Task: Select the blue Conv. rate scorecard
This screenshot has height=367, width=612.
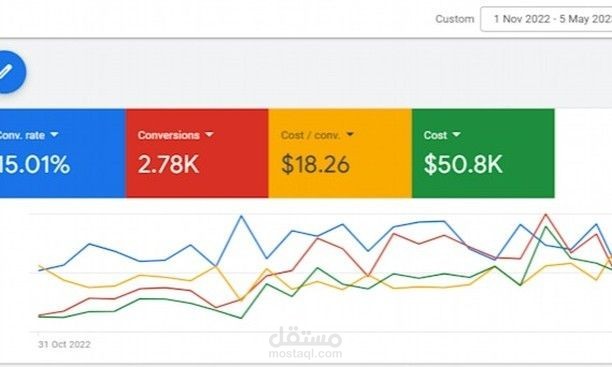Action: (x=62, y=153)
